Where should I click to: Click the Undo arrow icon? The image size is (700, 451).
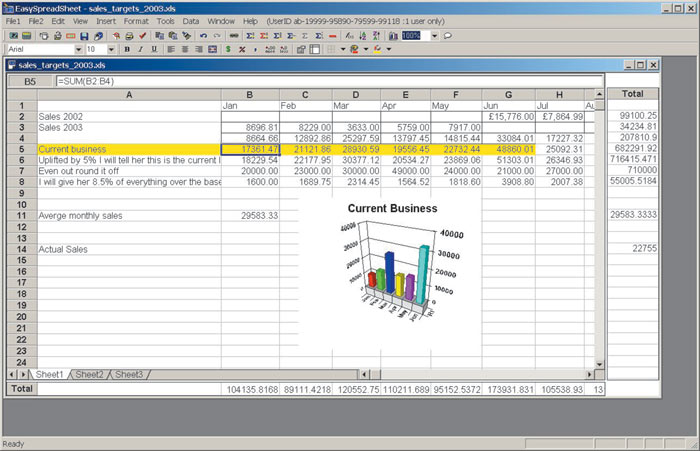tap(204, 35)
